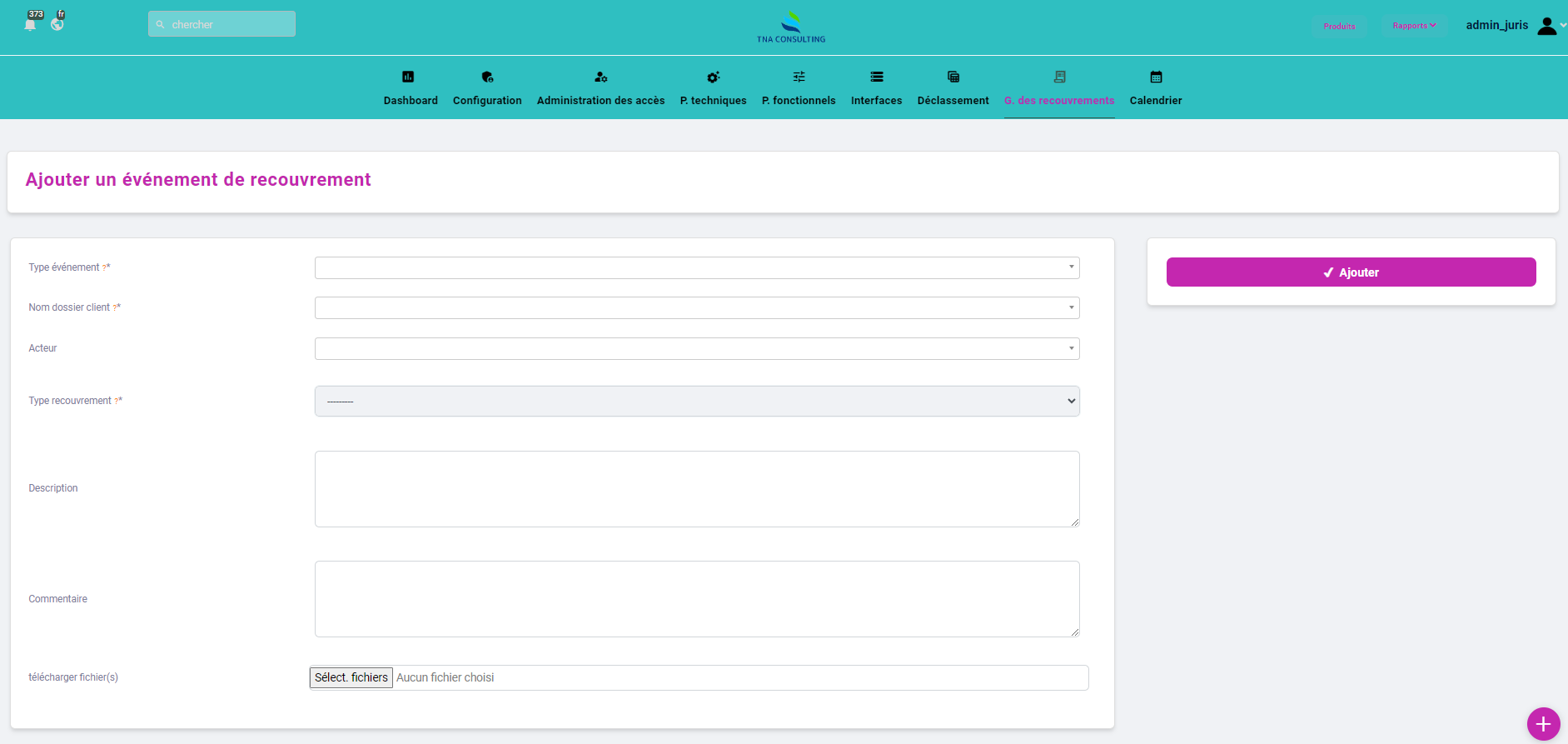Open Administration des accès icon

600,77
